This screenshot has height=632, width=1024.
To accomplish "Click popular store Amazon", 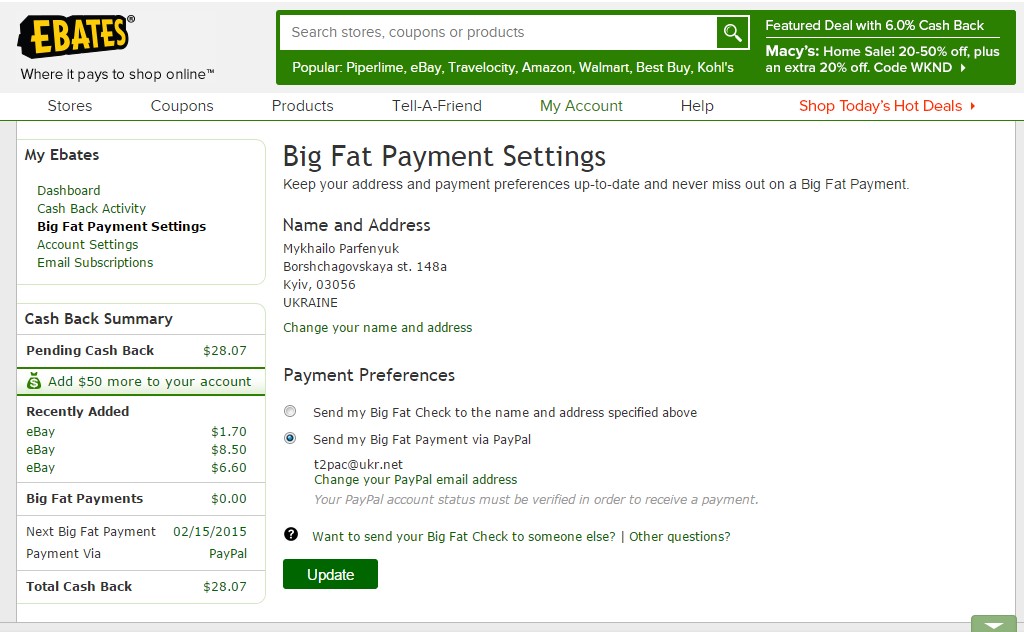I will click(x=547, y=68).
